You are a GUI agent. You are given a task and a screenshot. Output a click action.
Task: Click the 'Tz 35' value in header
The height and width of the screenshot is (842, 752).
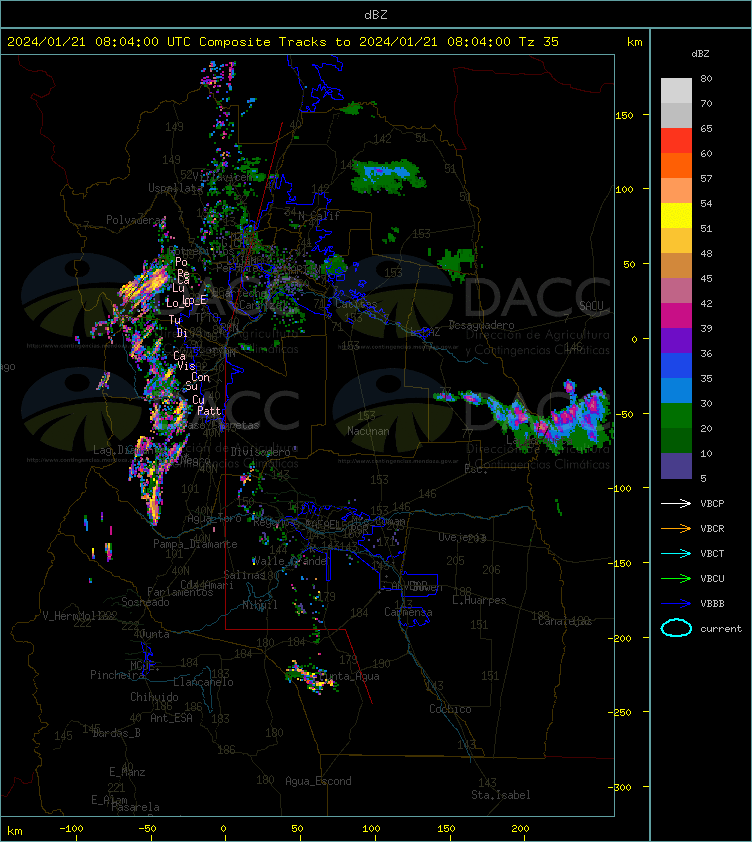click(x=539, y=42)
